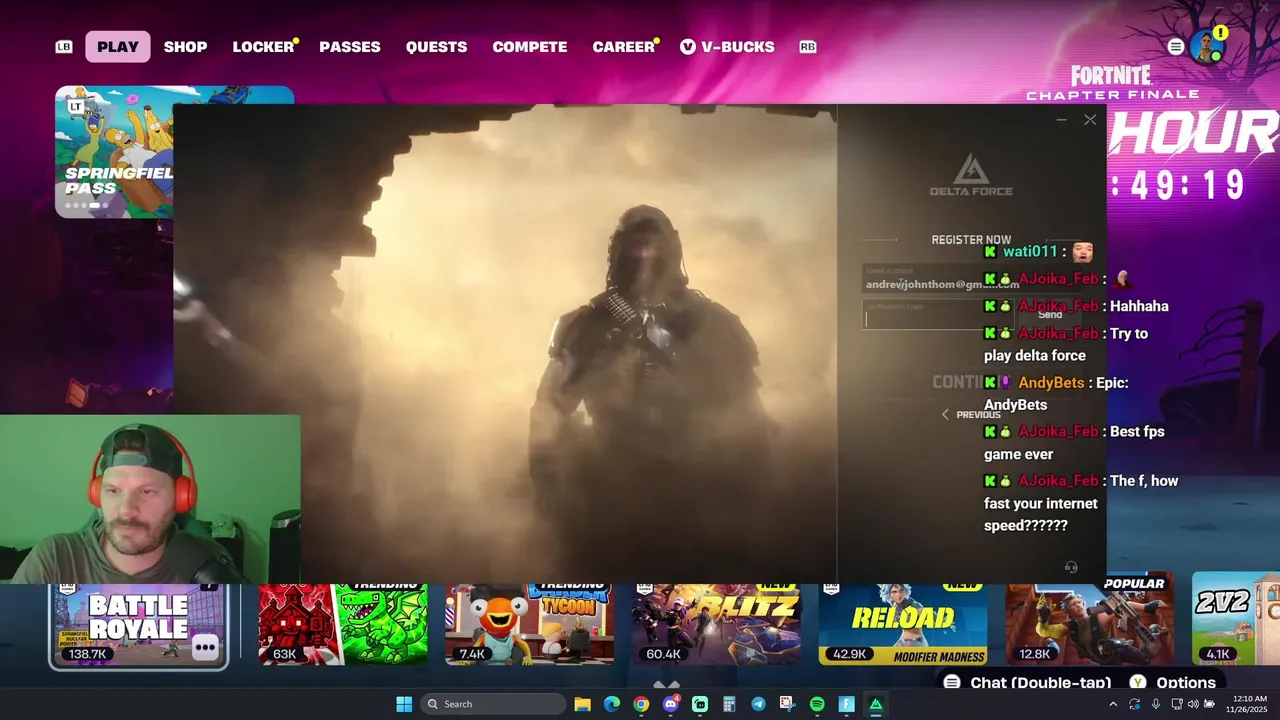Show hidden system tray icons
This screenshot has height=720, width=1280.
(1113, 704)
